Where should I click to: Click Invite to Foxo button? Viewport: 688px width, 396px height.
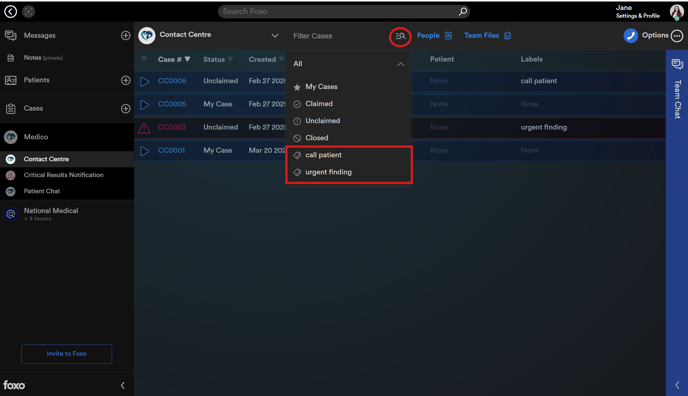point(67,353)
